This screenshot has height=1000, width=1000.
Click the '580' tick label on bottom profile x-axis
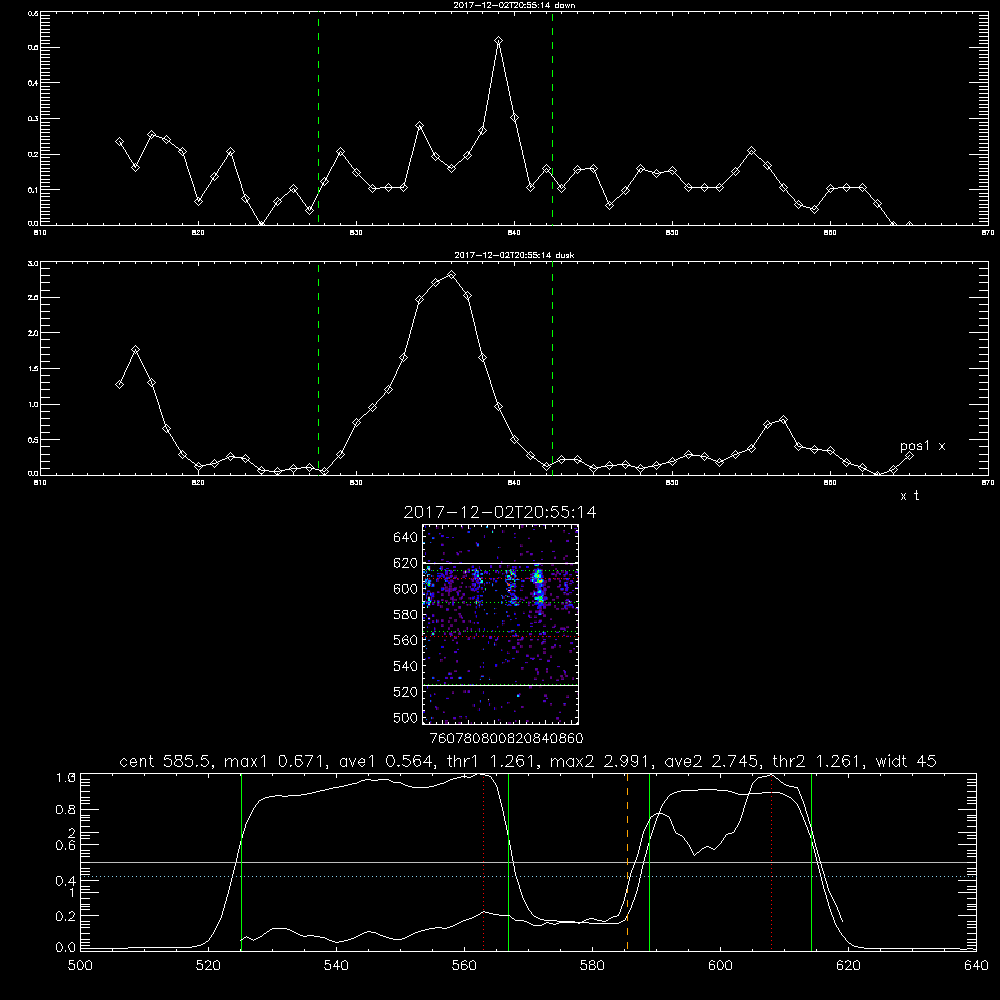click(x=592, y=966)
